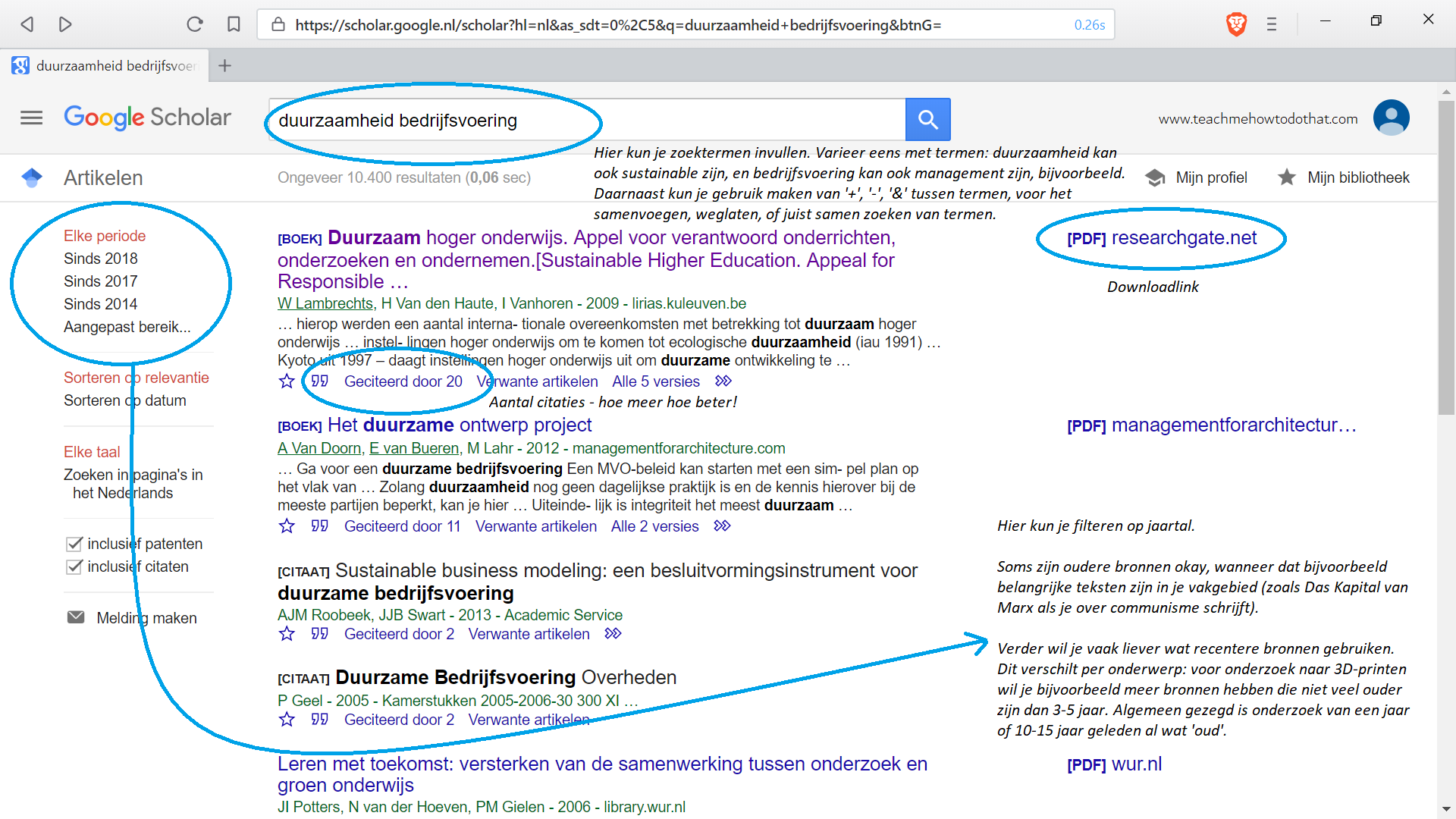Click the Mijn bibliotheek star icon
The height and width of the screenshot is (819, 1456).
click(x=1286, y=177)
